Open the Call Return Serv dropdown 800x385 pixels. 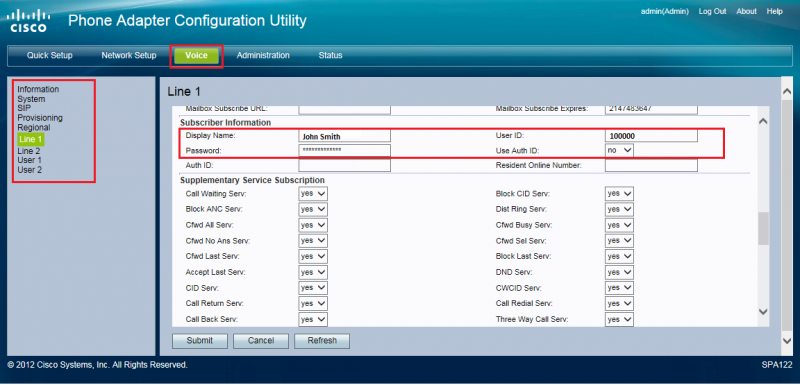pos(313,304)
